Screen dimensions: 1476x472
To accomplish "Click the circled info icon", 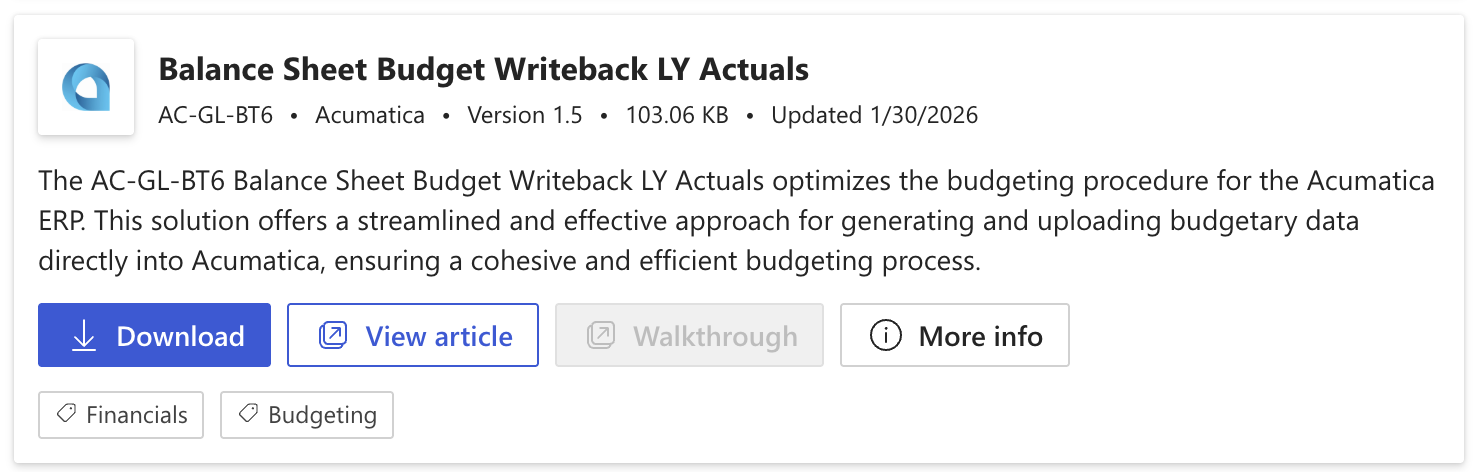I will click(x=886, y=336).
